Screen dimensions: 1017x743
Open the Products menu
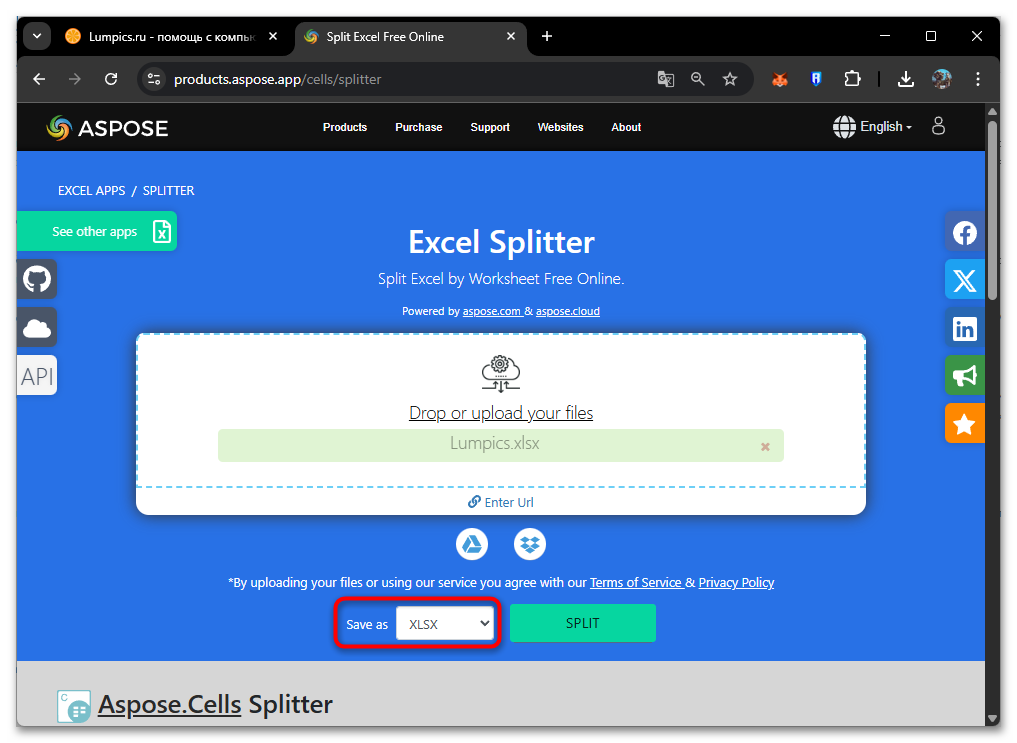point(345,127)
